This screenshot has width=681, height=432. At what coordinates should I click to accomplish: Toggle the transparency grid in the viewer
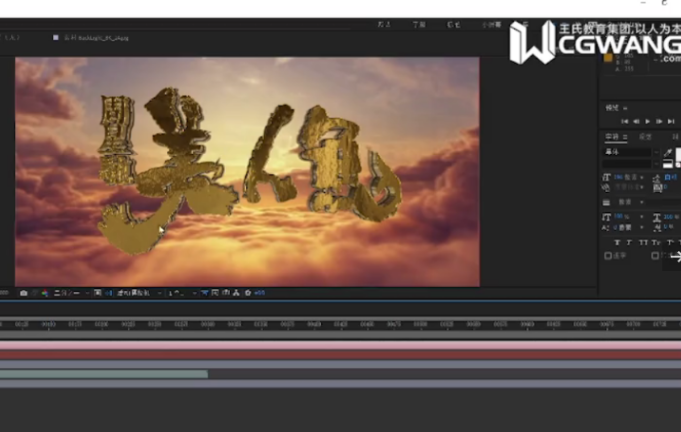(x=109, y=293)
